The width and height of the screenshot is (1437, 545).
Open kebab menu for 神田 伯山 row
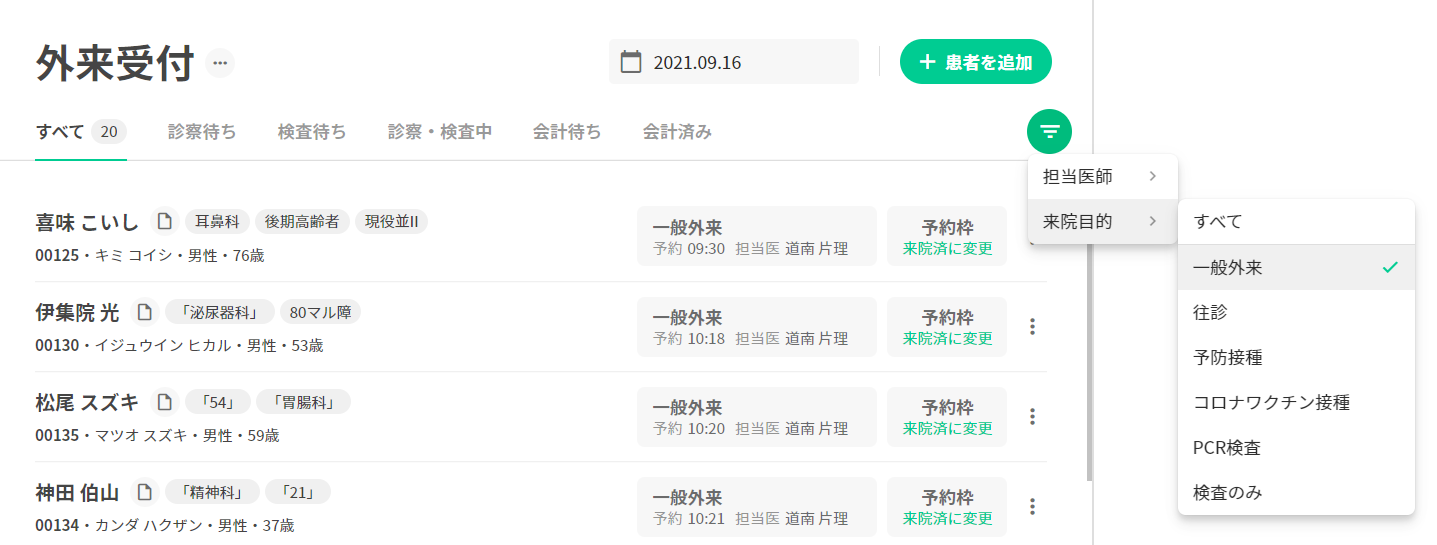1033,506
